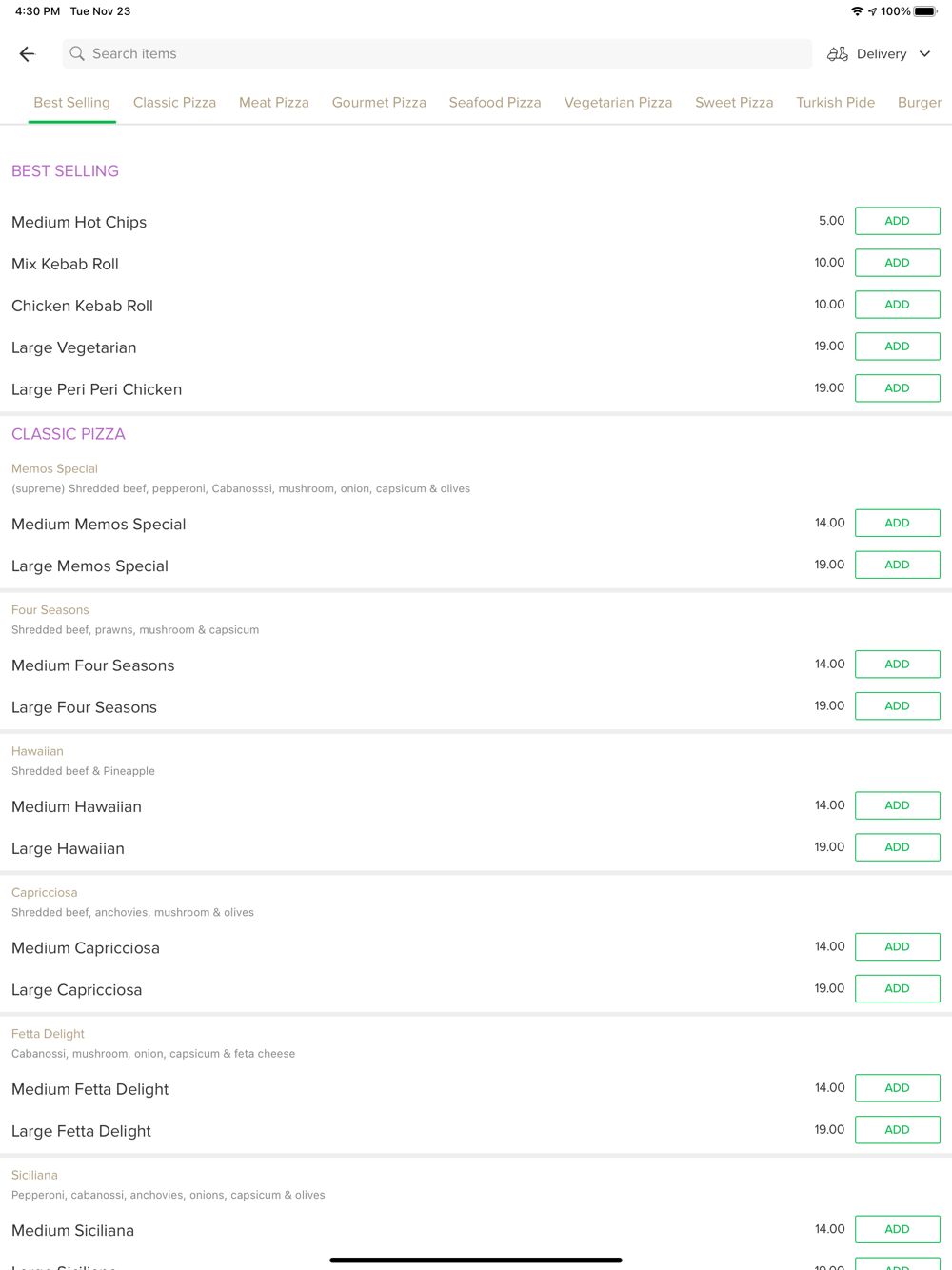Open the Sweet Pizza tab
The height and width of the screenshot is (1270, 952).
pyautogui.click(x=734, y=103)
